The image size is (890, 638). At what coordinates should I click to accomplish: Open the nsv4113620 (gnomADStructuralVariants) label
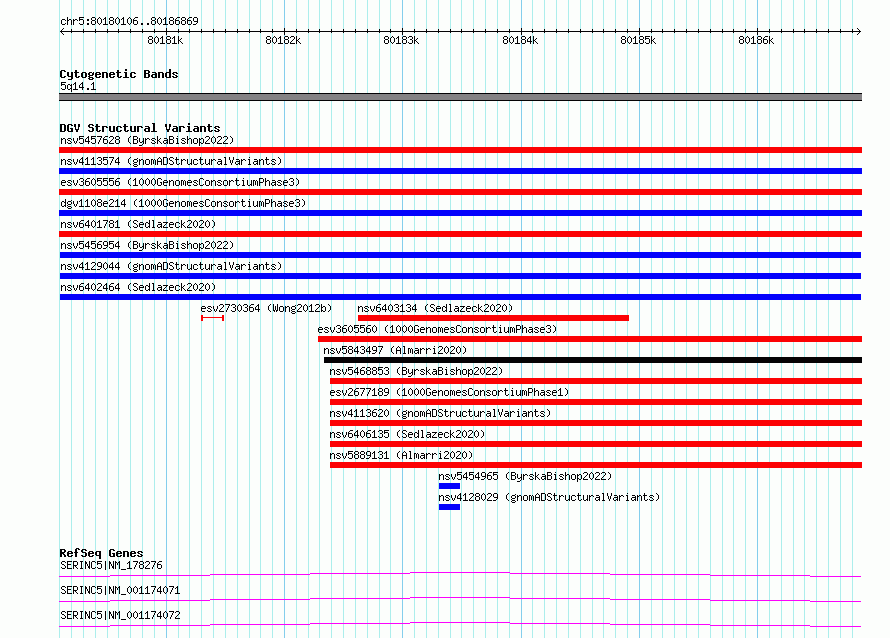[440, 413]
